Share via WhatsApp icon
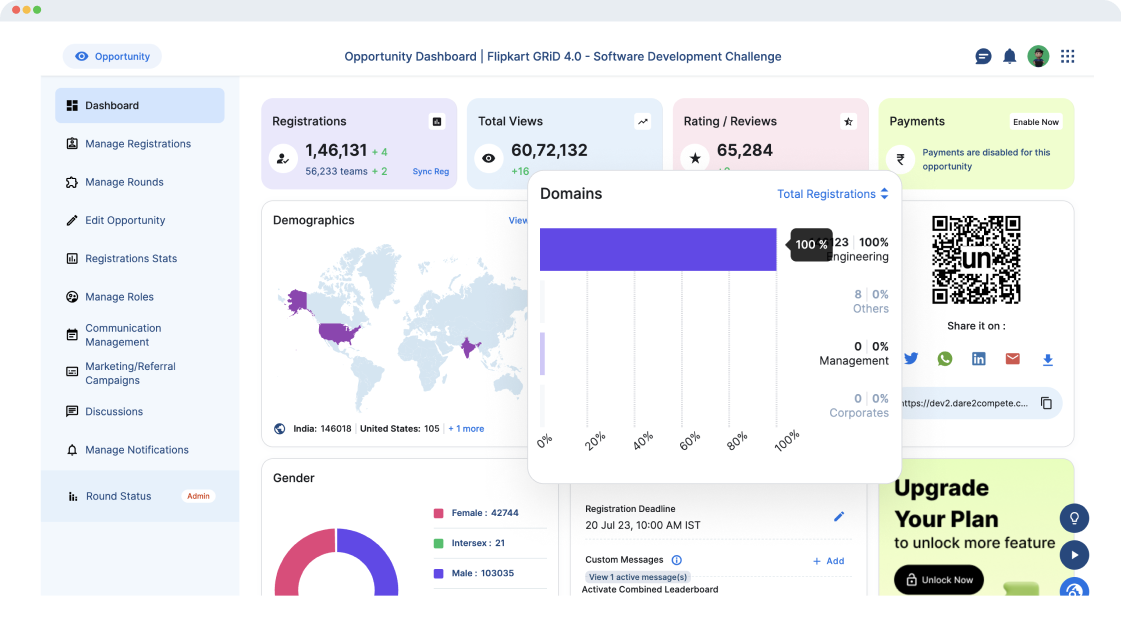This screenshot has height=626, width=1122. pyautogui.click(x=945, y=358)
